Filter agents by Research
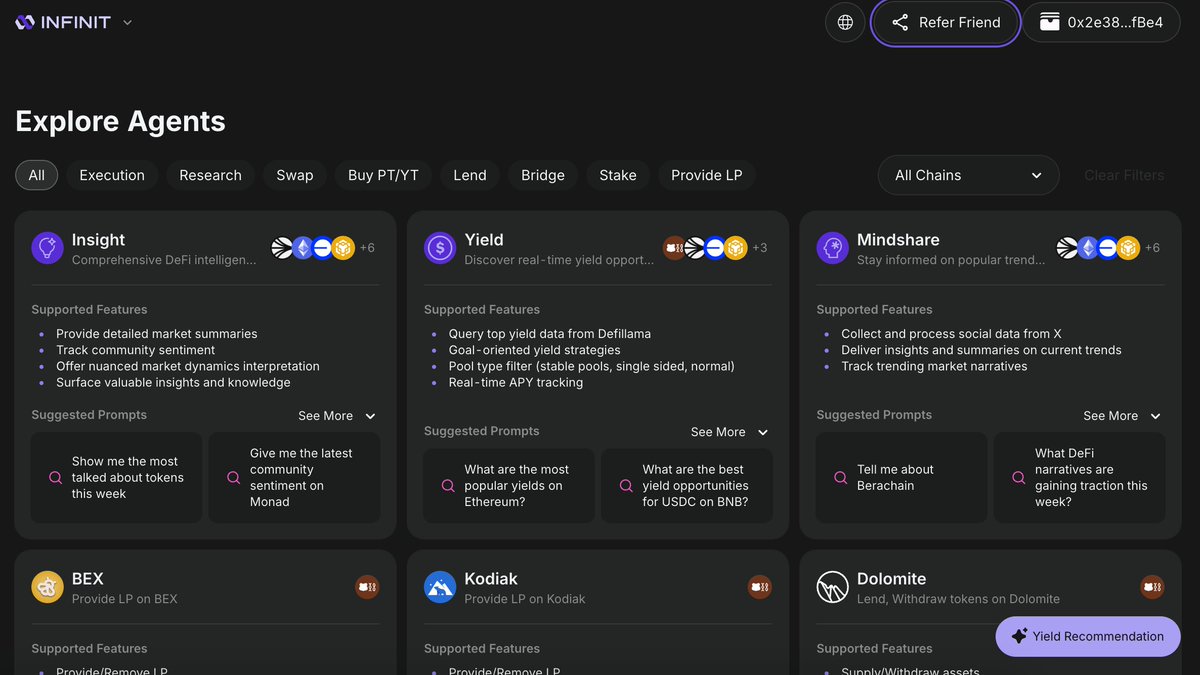The width and height of the screenshot is (1200, 675). point(210,175)
